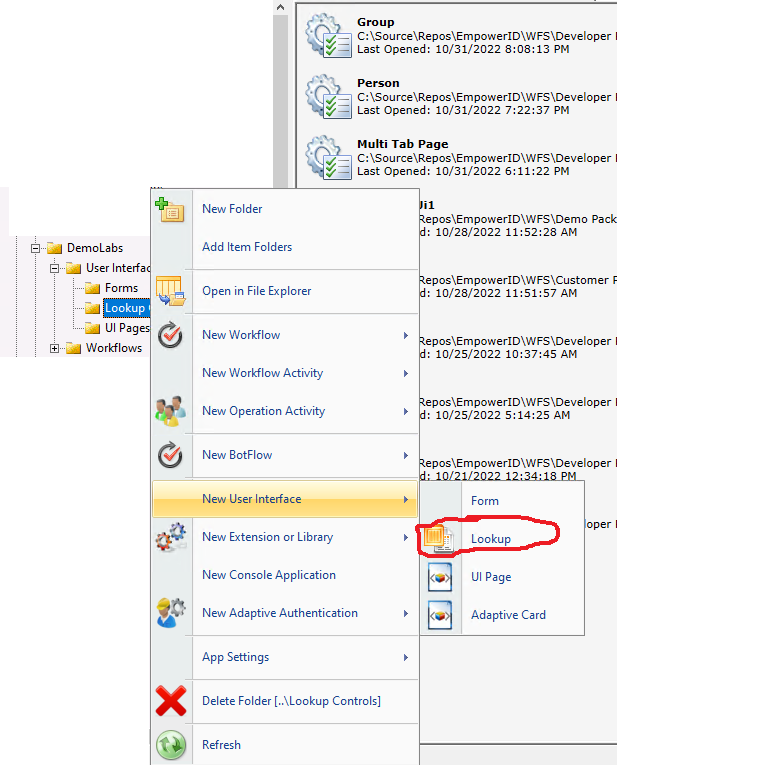Click the Adaptive Card submenu icon
Viewport: 769px width, 765px height.
point(440,615)
